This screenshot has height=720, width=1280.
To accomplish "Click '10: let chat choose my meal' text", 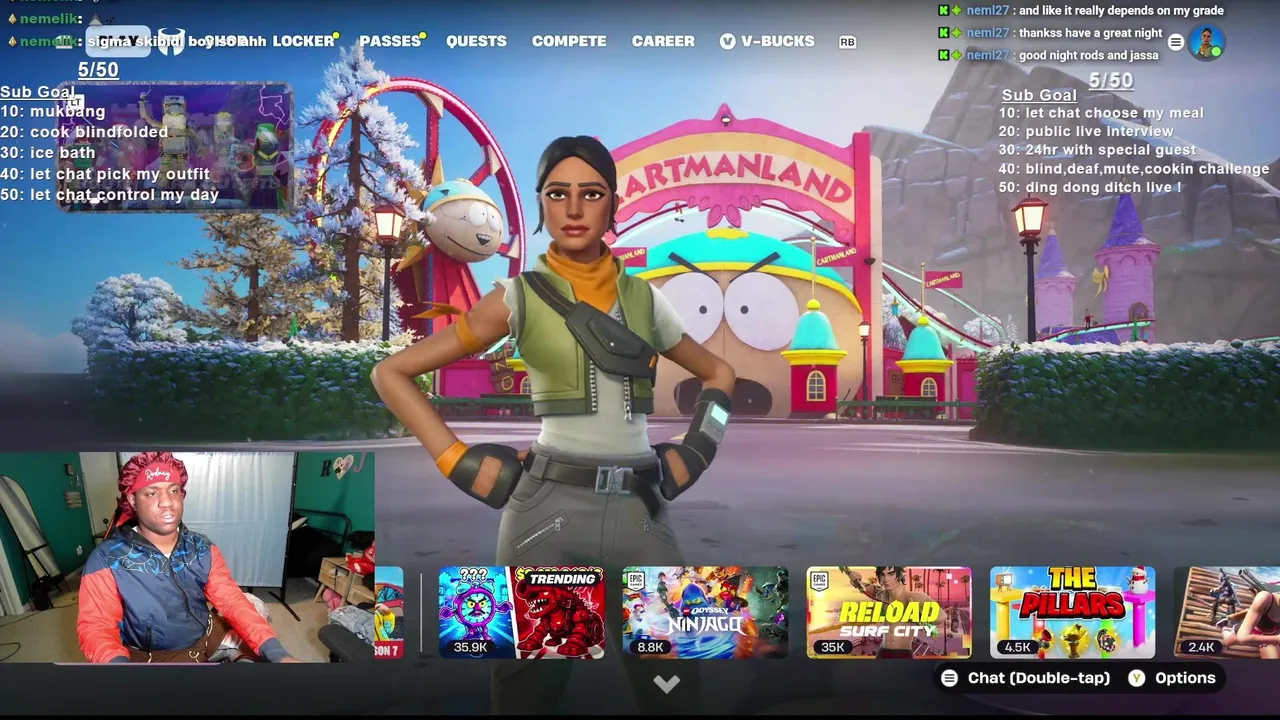I will (x=1101, y=113).
